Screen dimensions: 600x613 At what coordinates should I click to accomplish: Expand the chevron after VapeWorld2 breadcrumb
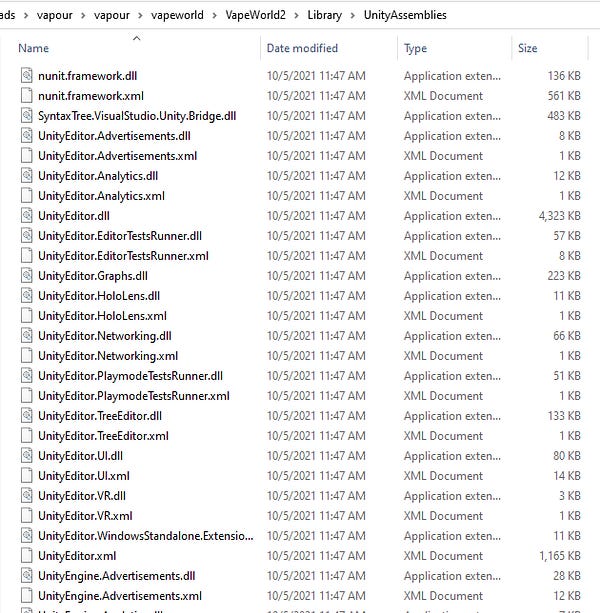coord(297,16)
